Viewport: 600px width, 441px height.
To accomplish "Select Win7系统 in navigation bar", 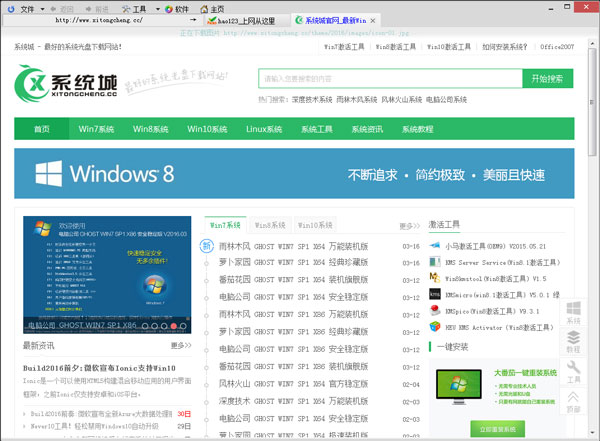I will point(96,129).
